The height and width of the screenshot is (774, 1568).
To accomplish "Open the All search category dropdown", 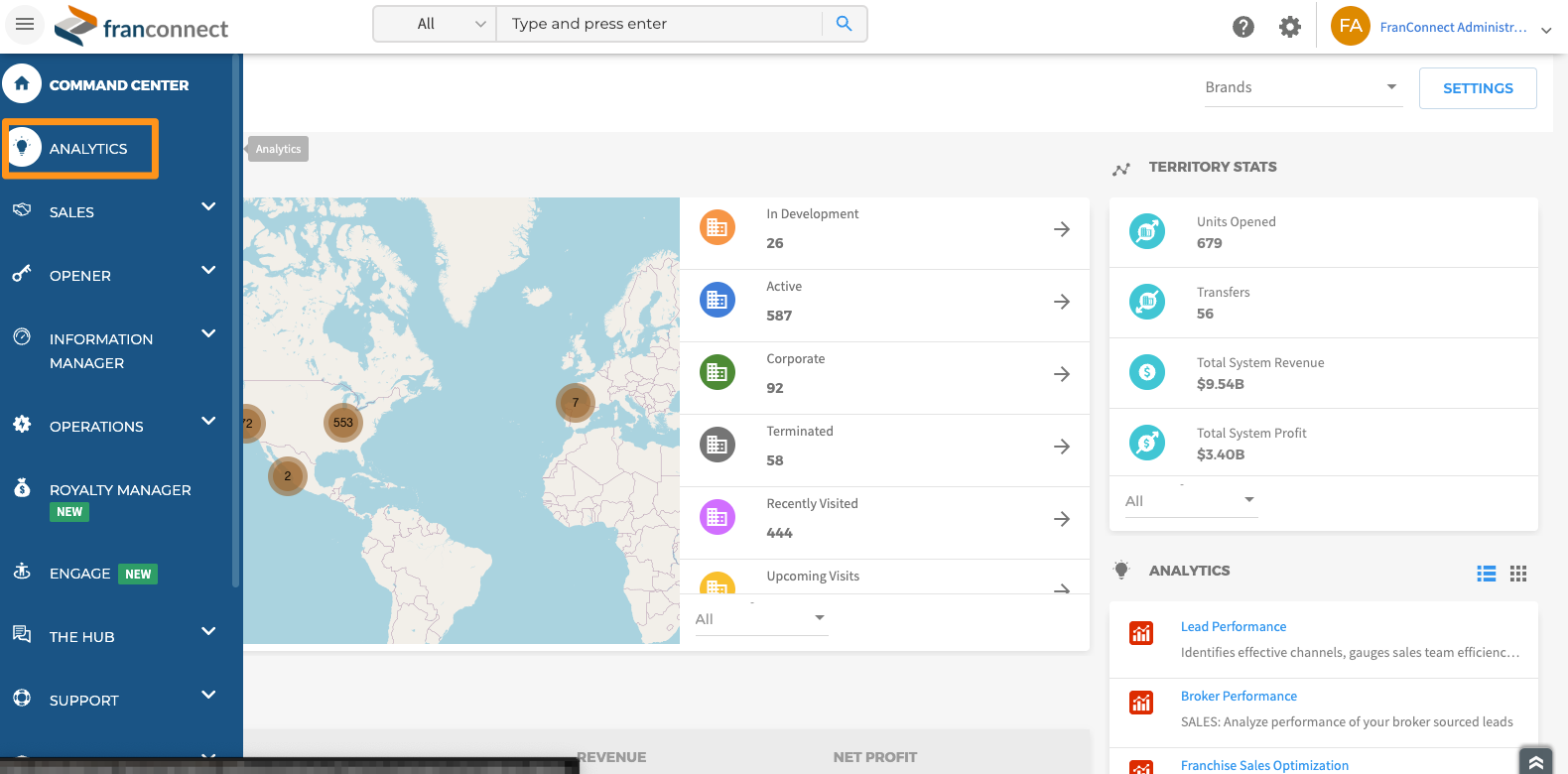I will [x=436, y=24].
